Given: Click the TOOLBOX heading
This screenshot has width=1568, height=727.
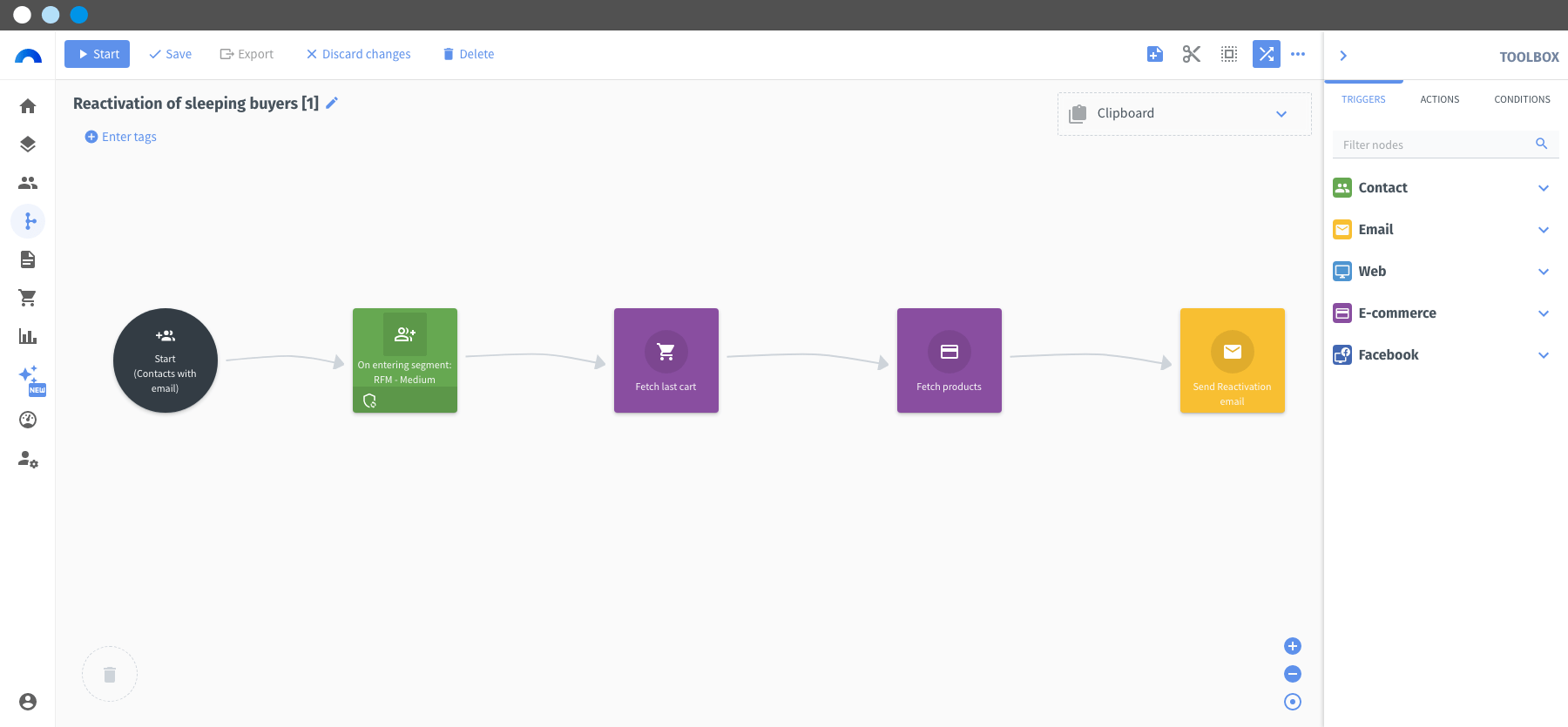Looking at the screenshot, I should tap(1529, 57).
